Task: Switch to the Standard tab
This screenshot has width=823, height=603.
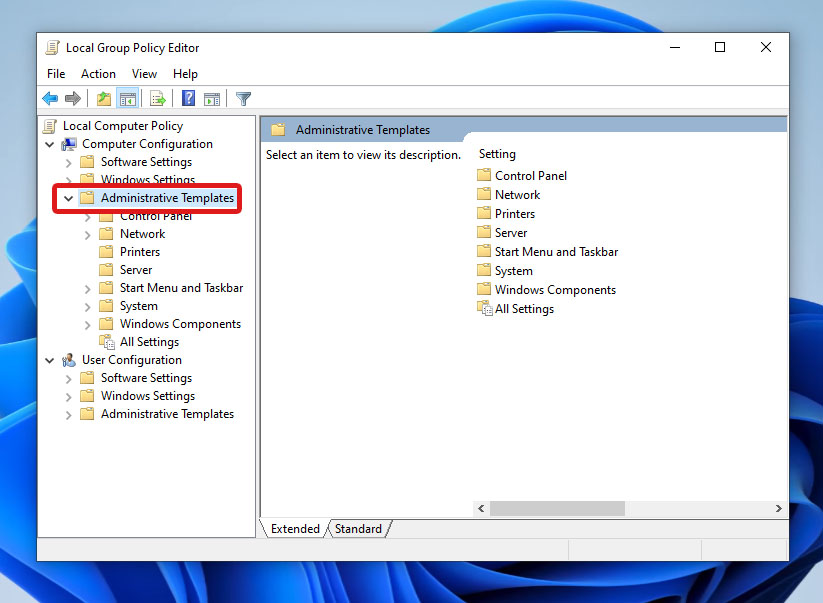Action: (358, 529)
